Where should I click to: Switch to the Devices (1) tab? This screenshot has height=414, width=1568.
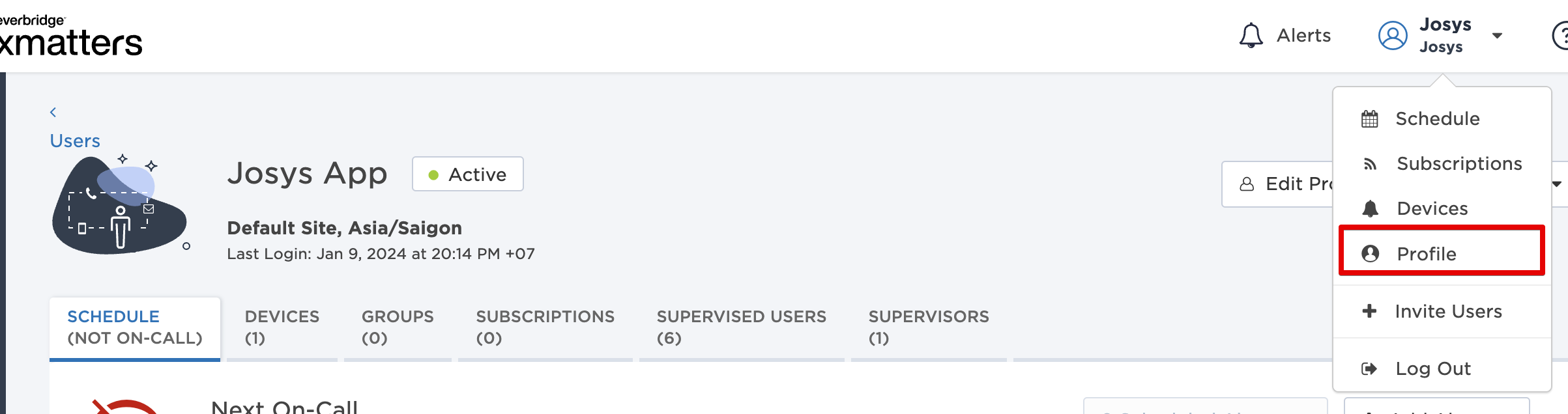[x=282, y=327]
